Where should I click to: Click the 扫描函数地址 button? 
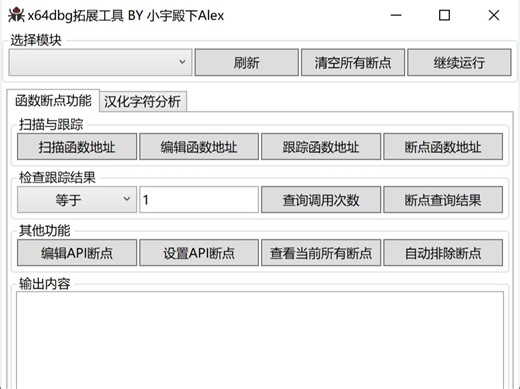click(x=77, y=147)
